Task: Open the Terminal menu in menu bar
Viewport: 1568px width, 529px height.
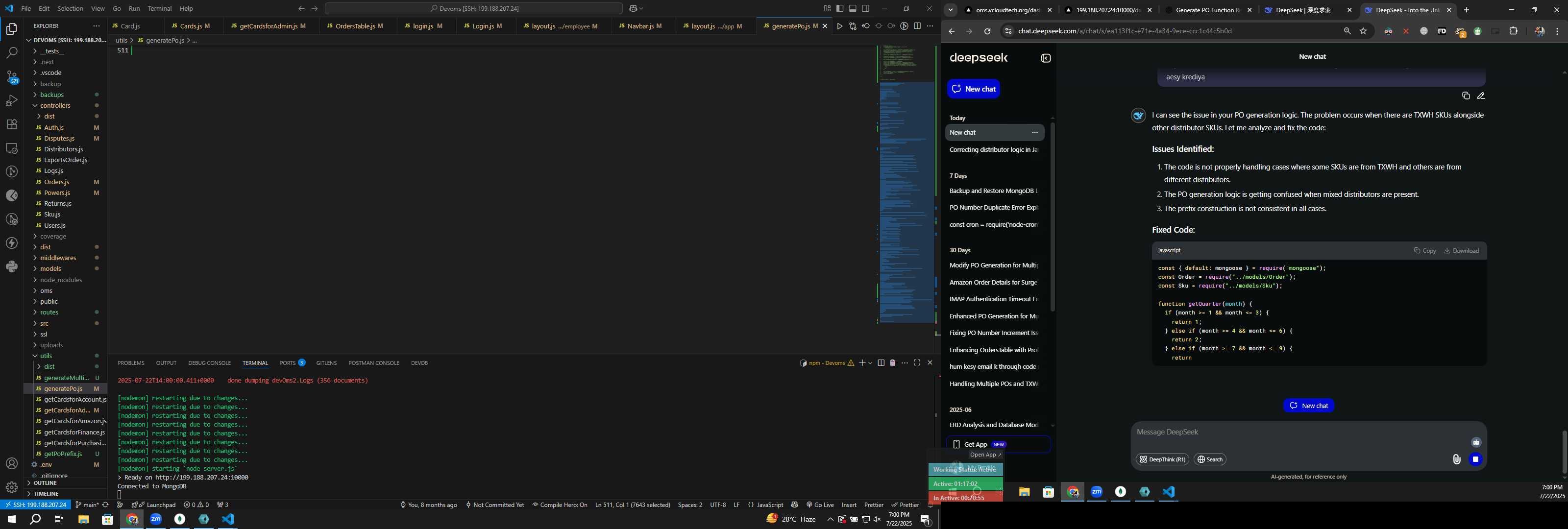Action: click(x=159, y=8)
